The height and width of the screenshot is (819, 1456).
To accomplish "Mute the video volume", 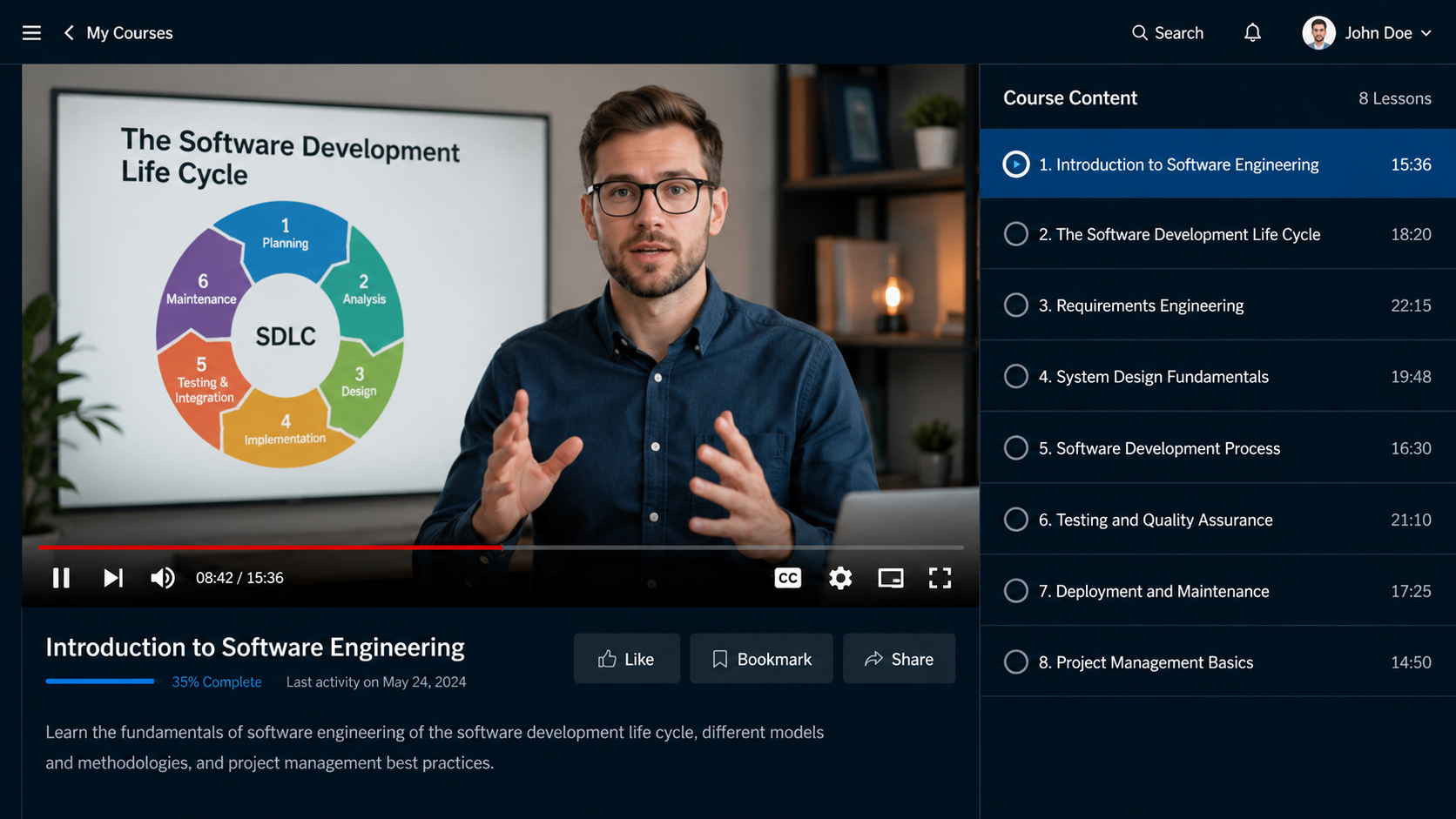I will pyautogui.click(x=163, y=578).
